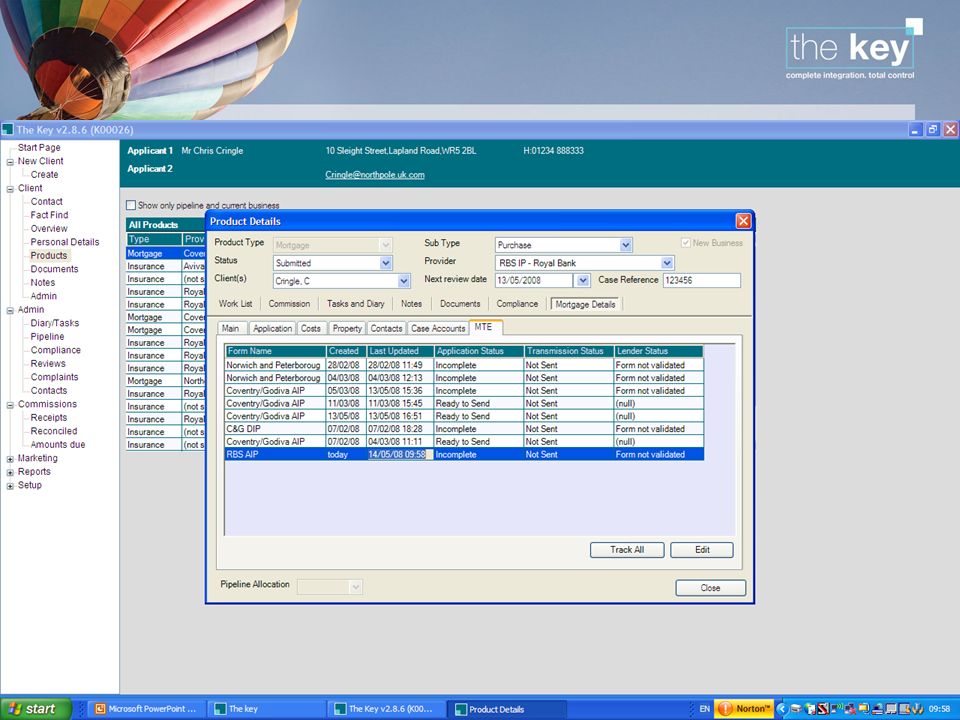The height and width of the screenshot is (720, 960).
Task: Select the Mortgage Details tab
Action: pyautogui.click(x=585, y=304)
